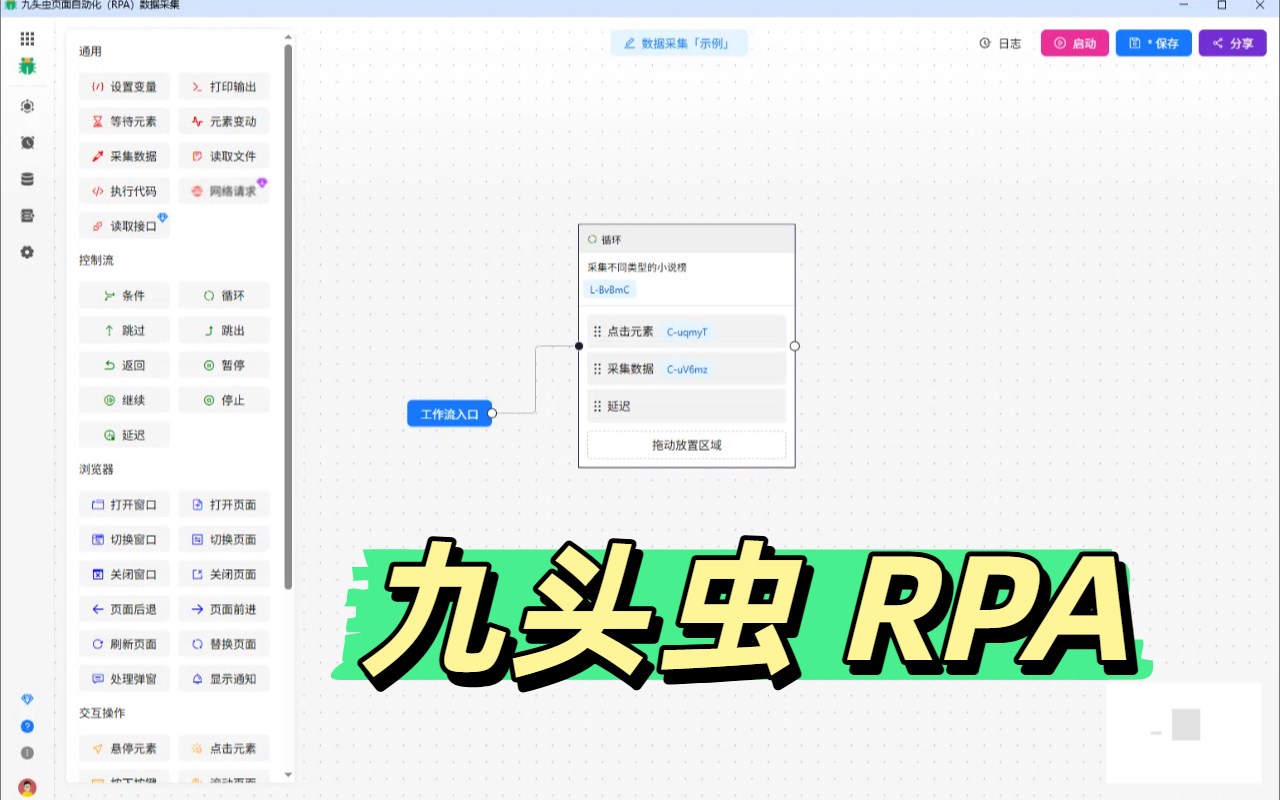Open the scheduled tasks clock icon
The width and height of the screenshot is (1280, 800).
(27, 142)
